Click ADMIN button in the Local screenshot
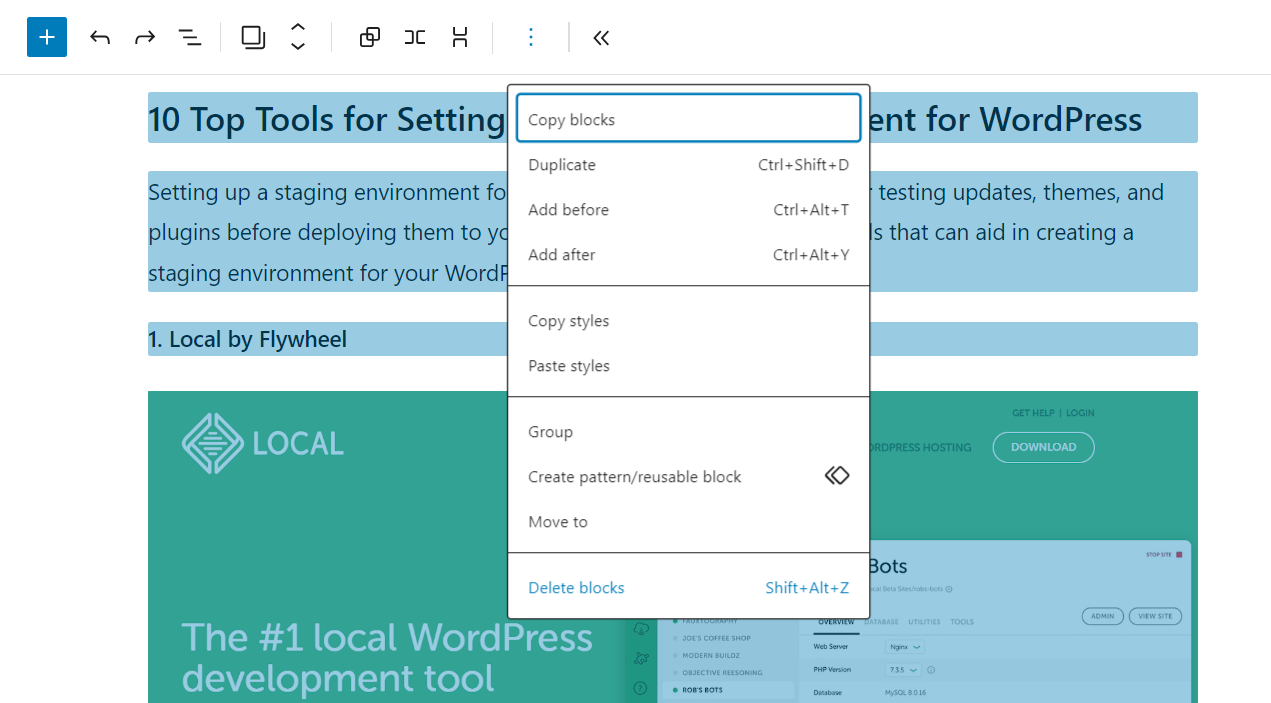The width and height of the screenshot is (1271, 703). click(x=1102, y=616)
